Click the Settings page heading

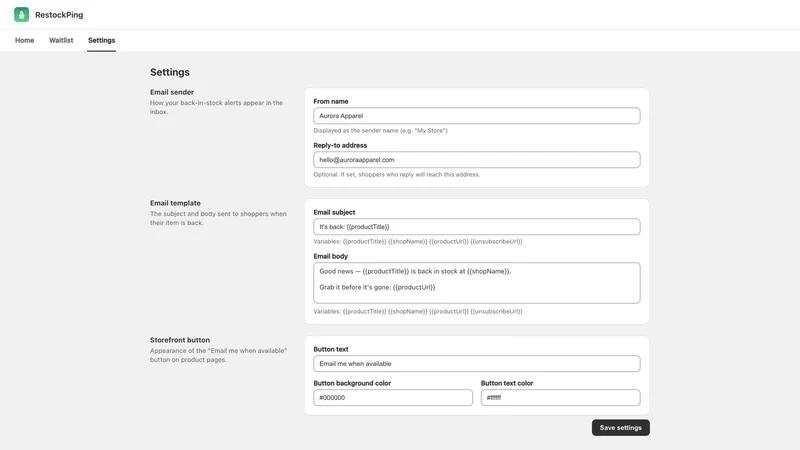170,72
